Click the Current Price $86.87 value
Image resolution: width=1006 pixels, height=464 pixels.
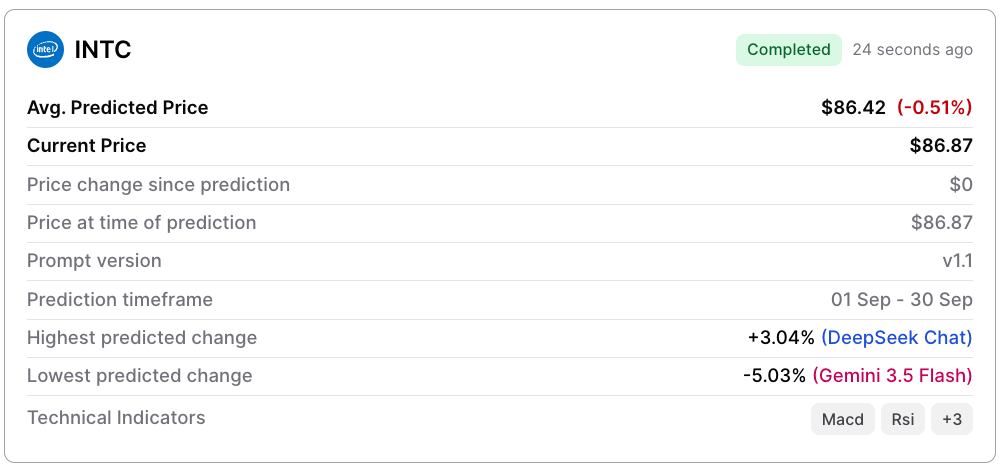(x=941, y=146)
